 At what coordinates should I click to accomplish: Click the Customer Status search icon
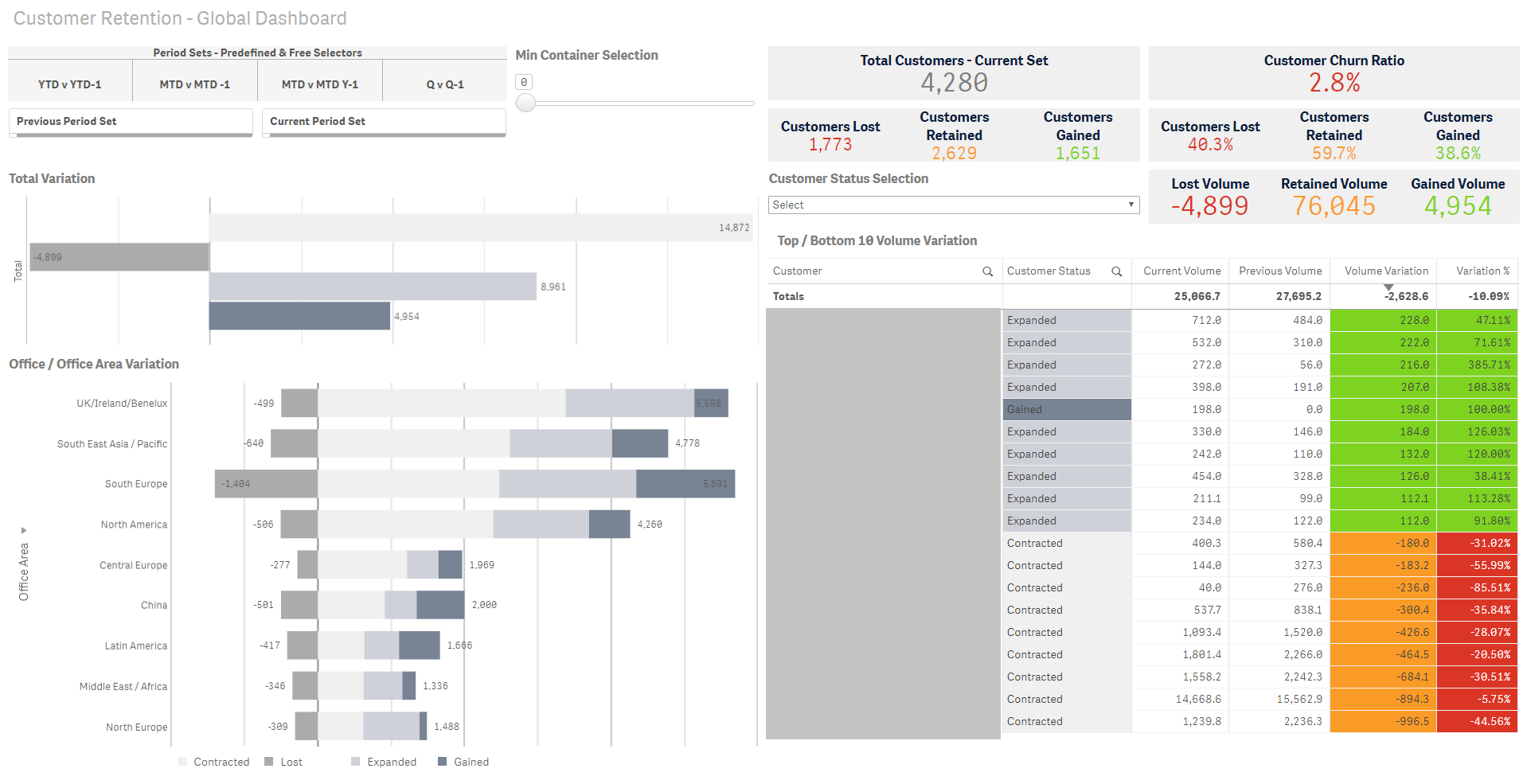click(x=1116, y=271)
